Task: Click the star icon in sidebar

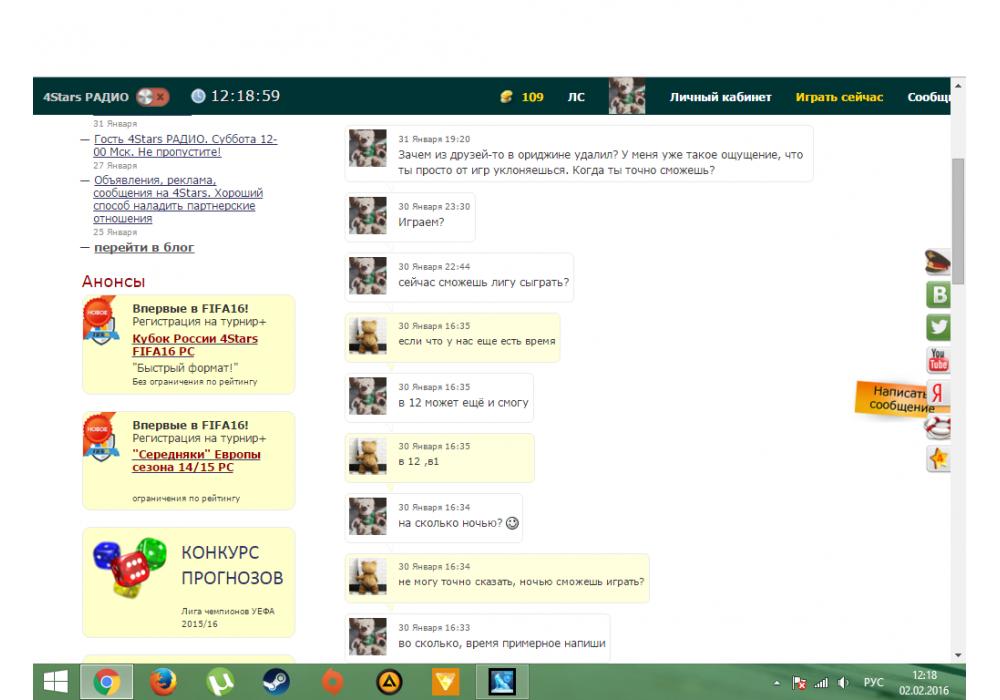Action: [x=939, y=459]
